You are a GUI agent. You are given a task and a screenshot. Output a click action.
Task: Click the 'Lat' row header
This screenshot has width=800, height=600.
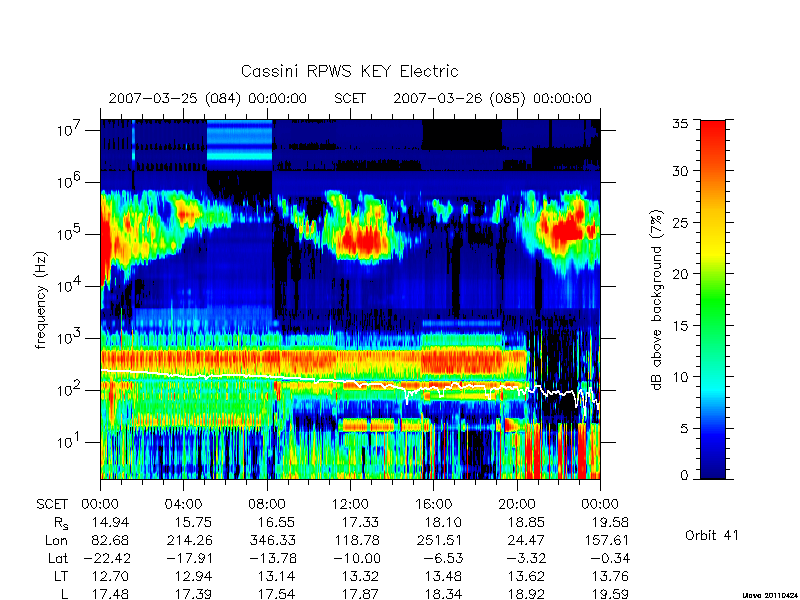58,559
